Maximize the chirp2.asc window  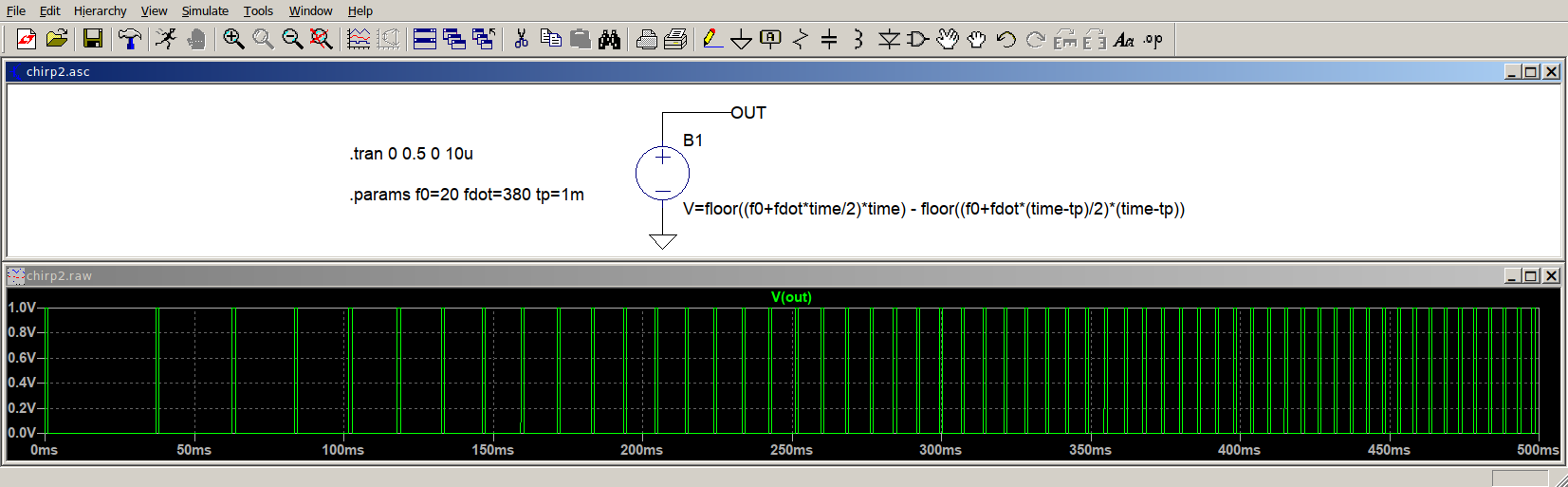coord(1531,72)
